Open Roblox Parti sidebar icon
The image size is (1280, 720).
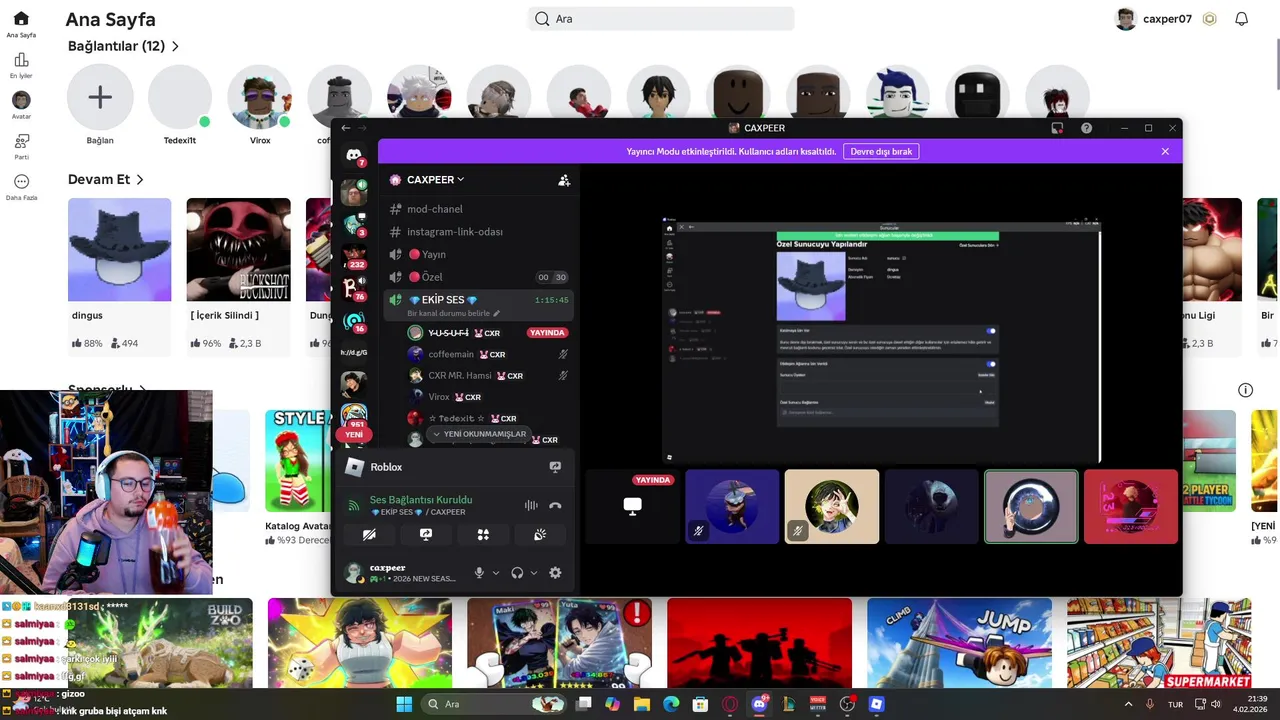tap(21, 141)
